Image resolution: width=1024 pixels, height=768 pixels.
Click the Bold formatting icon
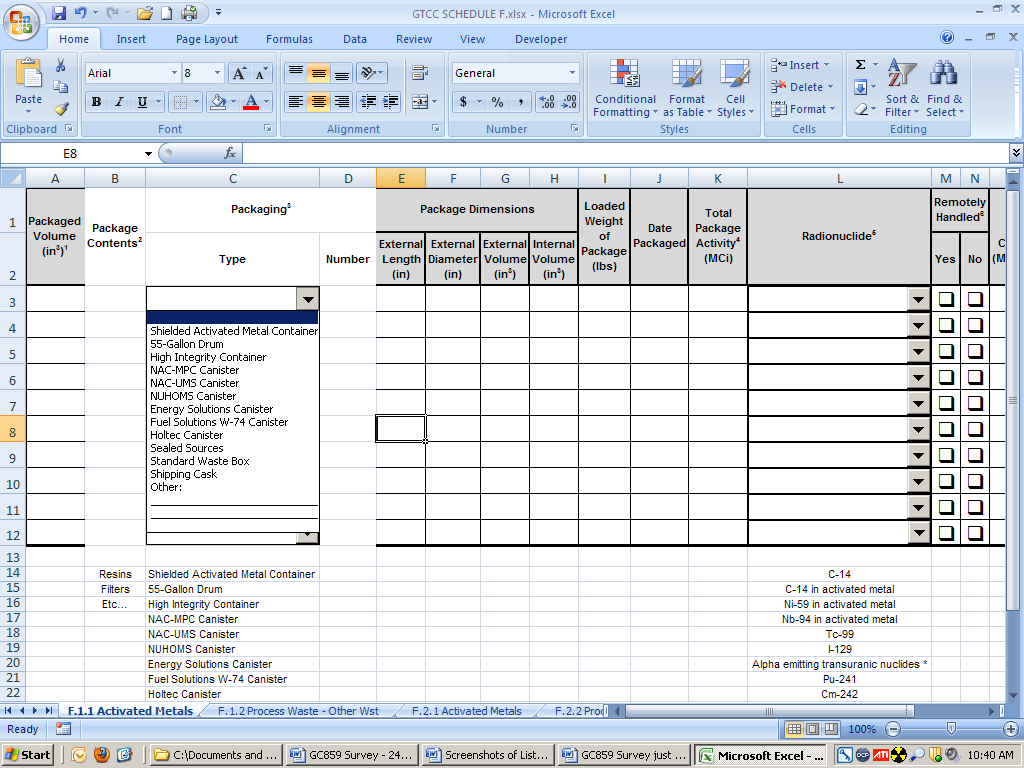pos(96,102)
